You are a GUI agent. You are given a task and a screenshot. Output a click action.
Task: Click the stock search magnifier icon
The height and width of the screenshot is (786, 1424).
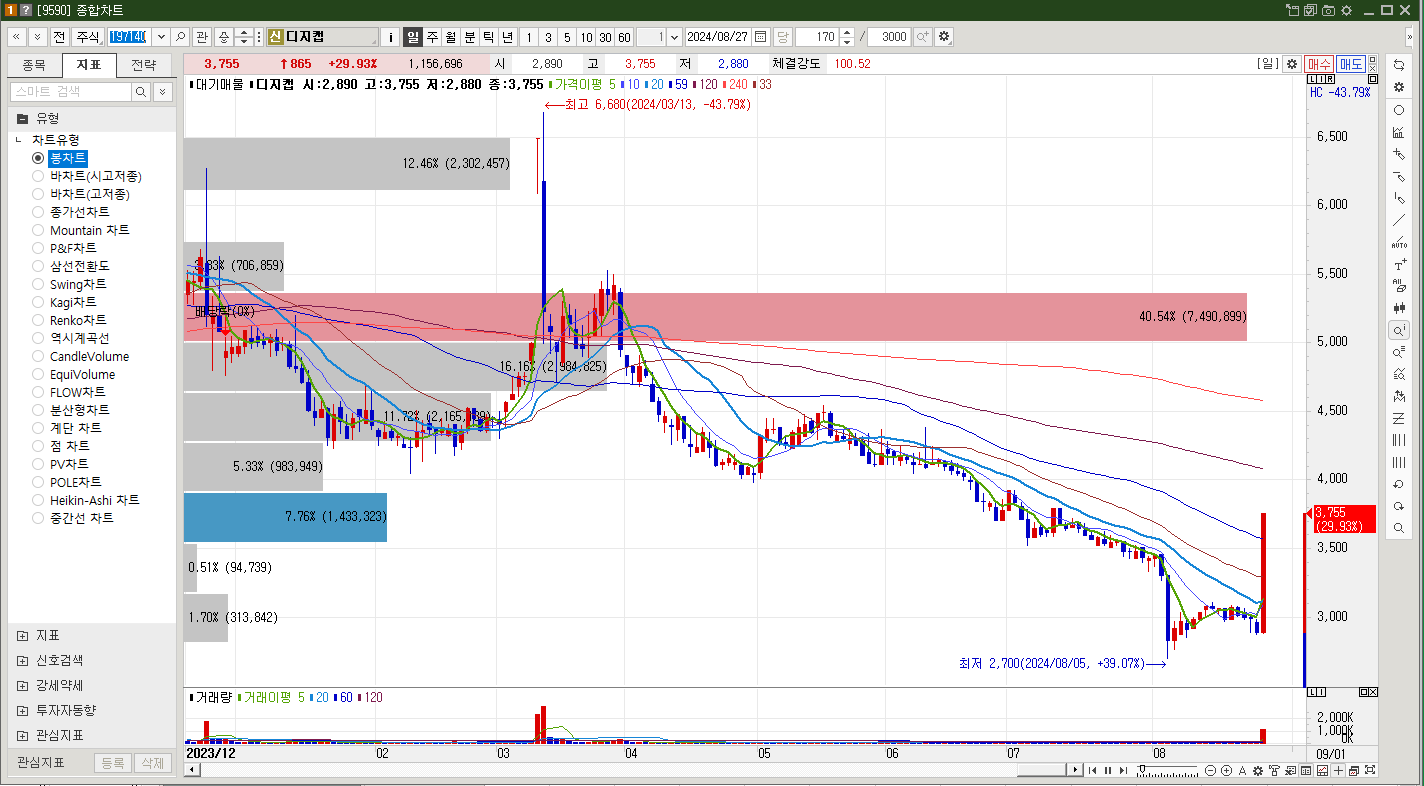pos(181,37)
